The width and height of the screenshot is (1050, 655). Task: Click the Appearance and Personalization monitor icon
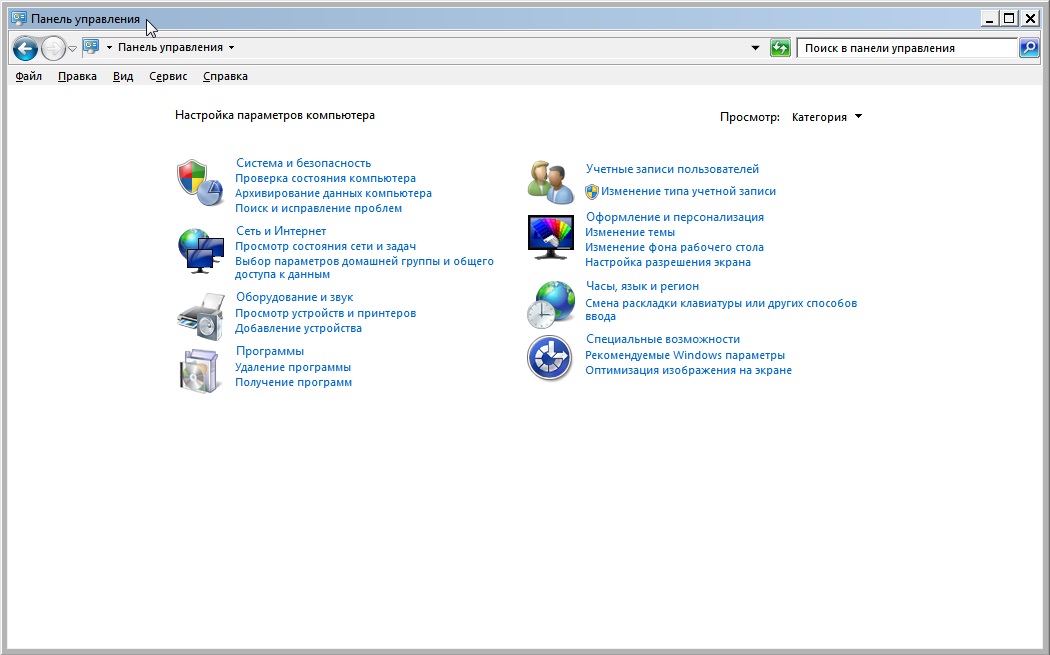[550, 237]
